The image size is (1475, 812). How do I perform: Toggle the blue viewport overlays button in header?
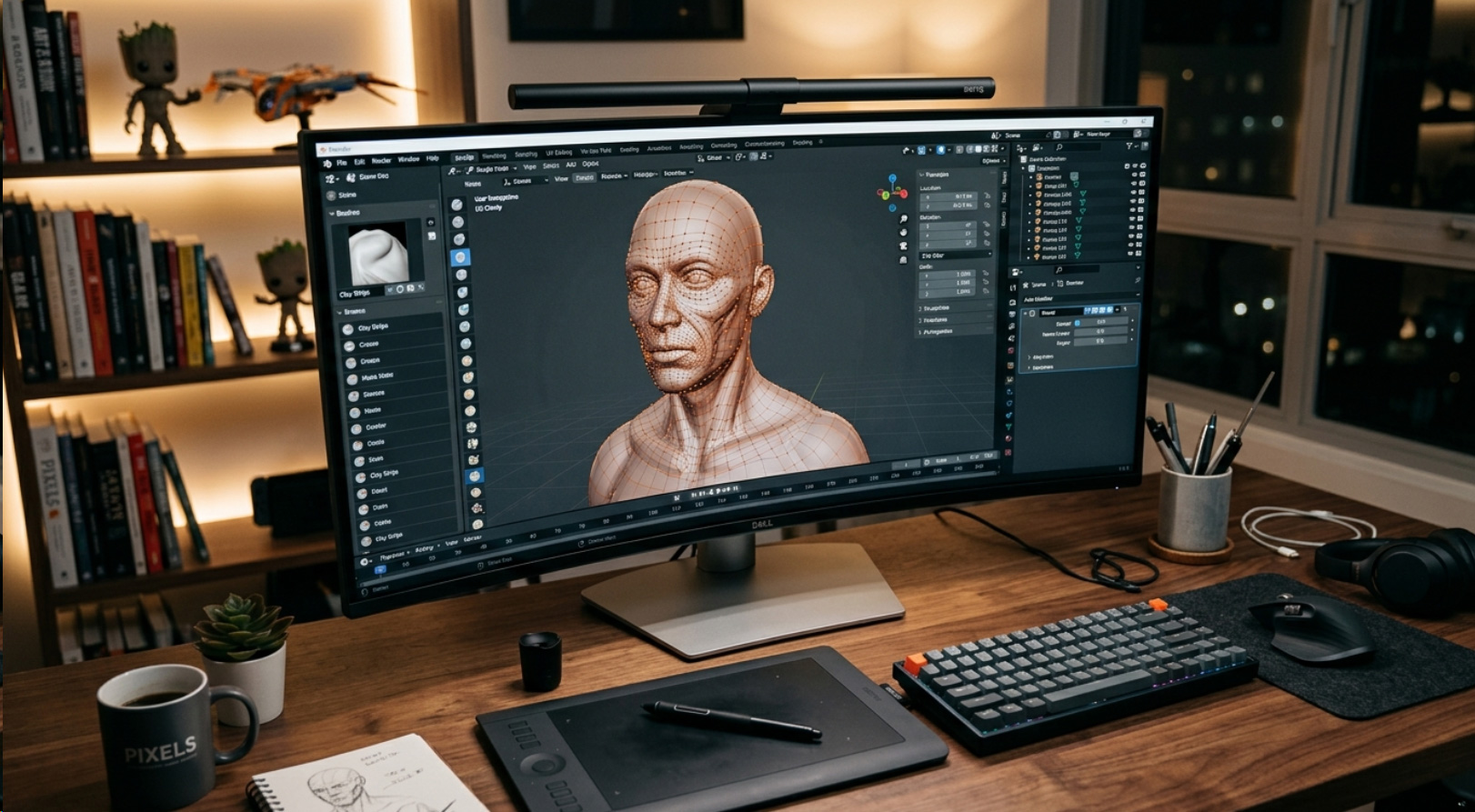[940, 149]
